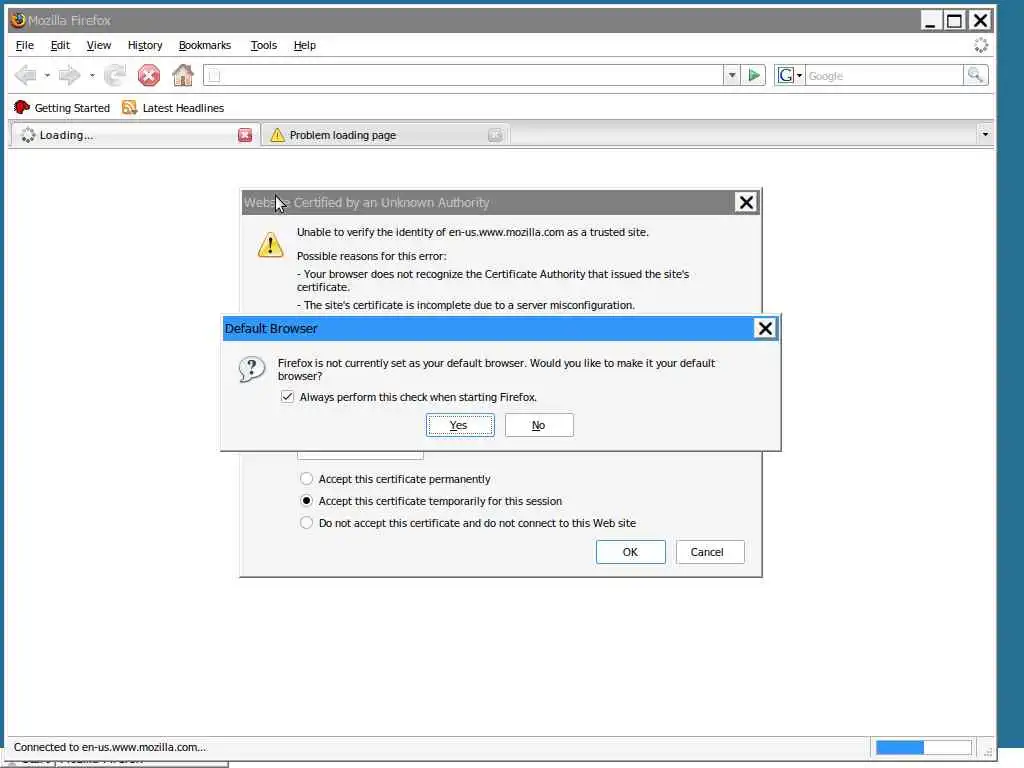Open the Edit menu
Viewport: 1024px width, 768px height.
pos(60,45)
